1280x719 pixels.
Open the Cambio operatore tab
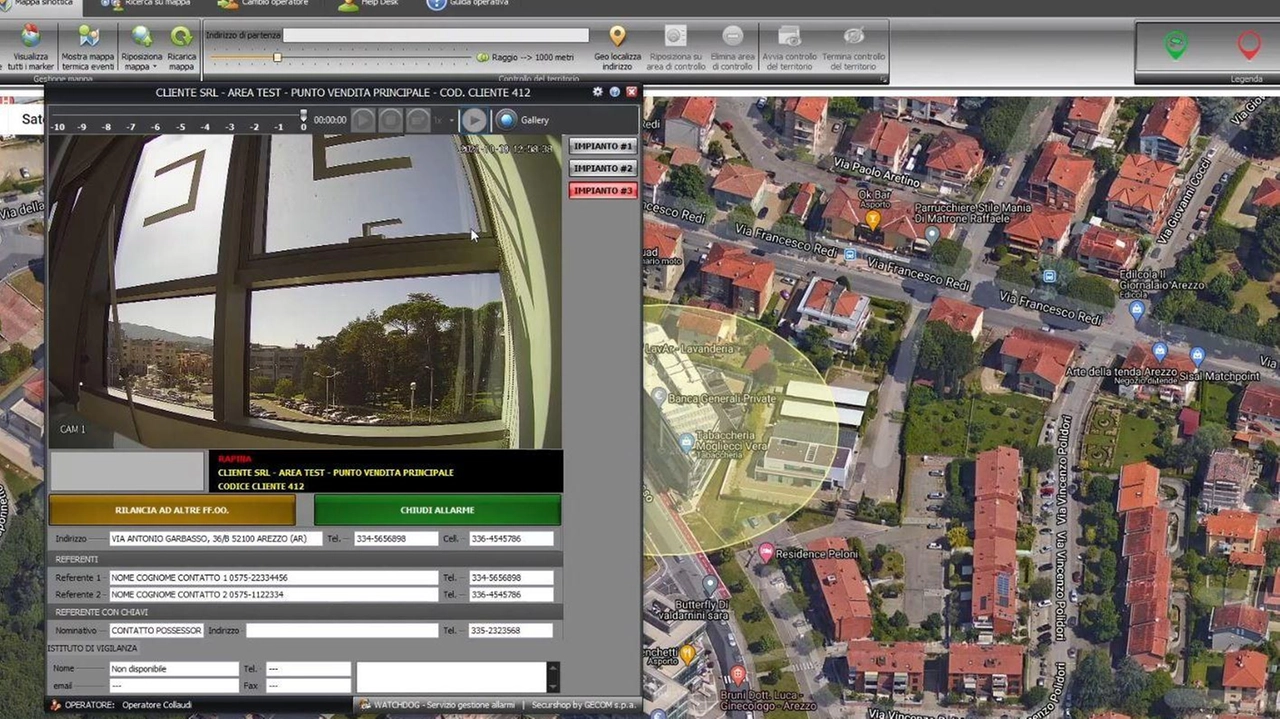pyautogui.click(x=265, y=5)
